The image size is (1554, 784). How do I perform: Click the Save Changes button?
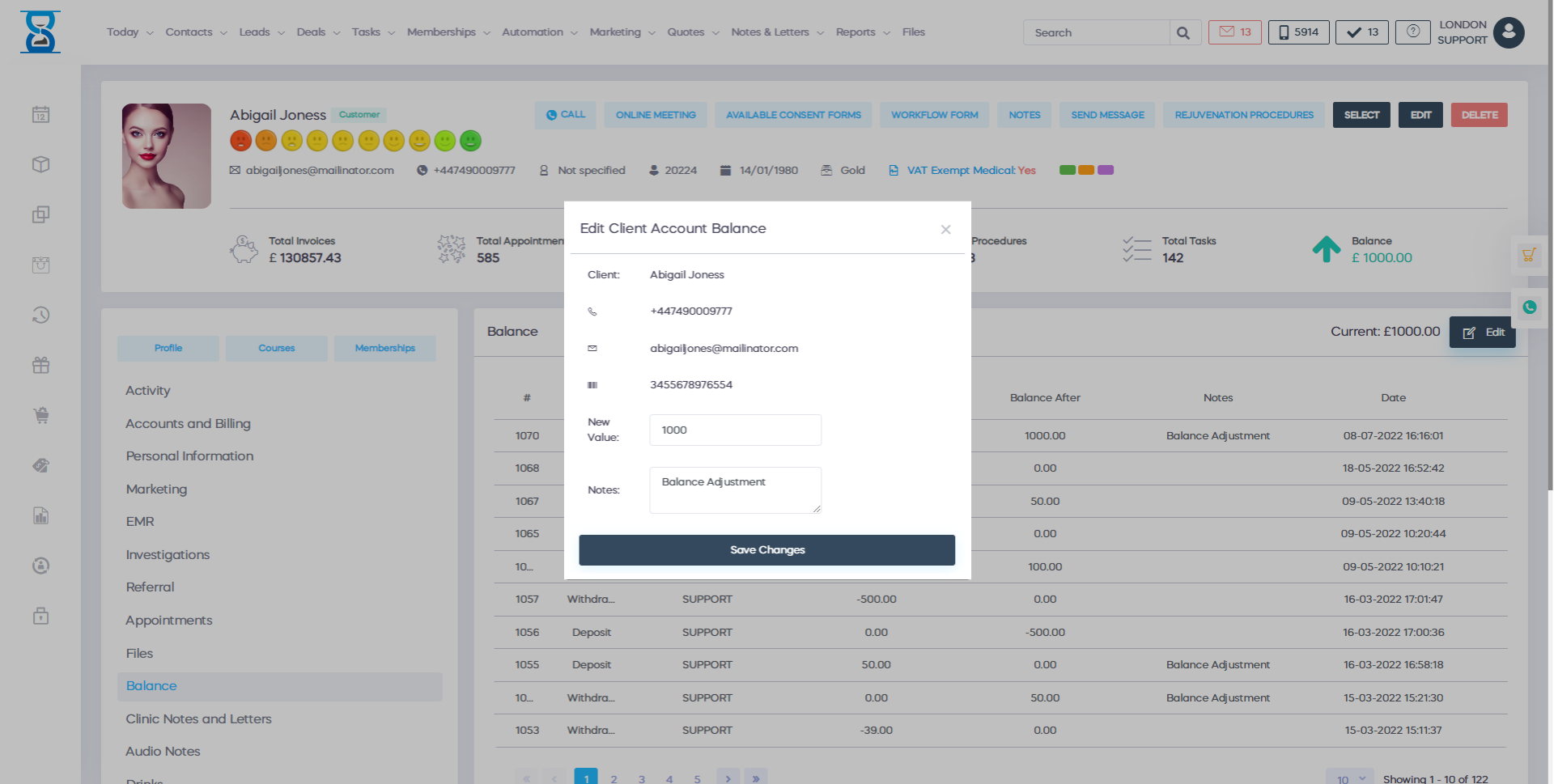click(x=766, y=550)
